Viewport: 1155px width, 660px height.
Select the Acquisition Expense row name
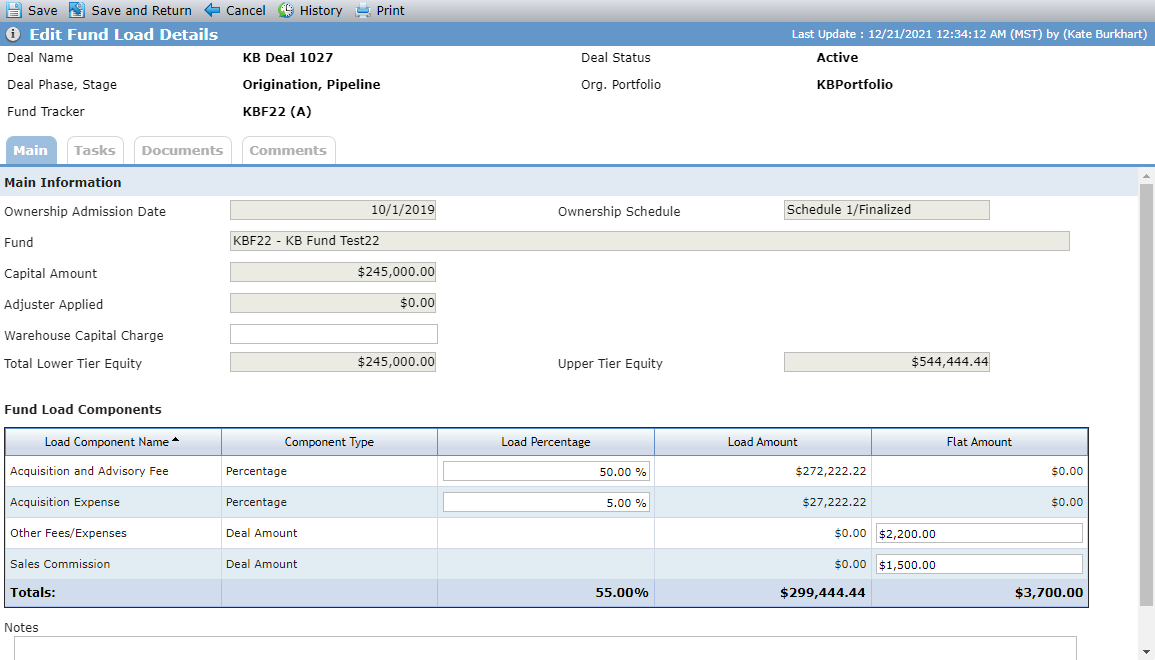[x=65, y=502]
